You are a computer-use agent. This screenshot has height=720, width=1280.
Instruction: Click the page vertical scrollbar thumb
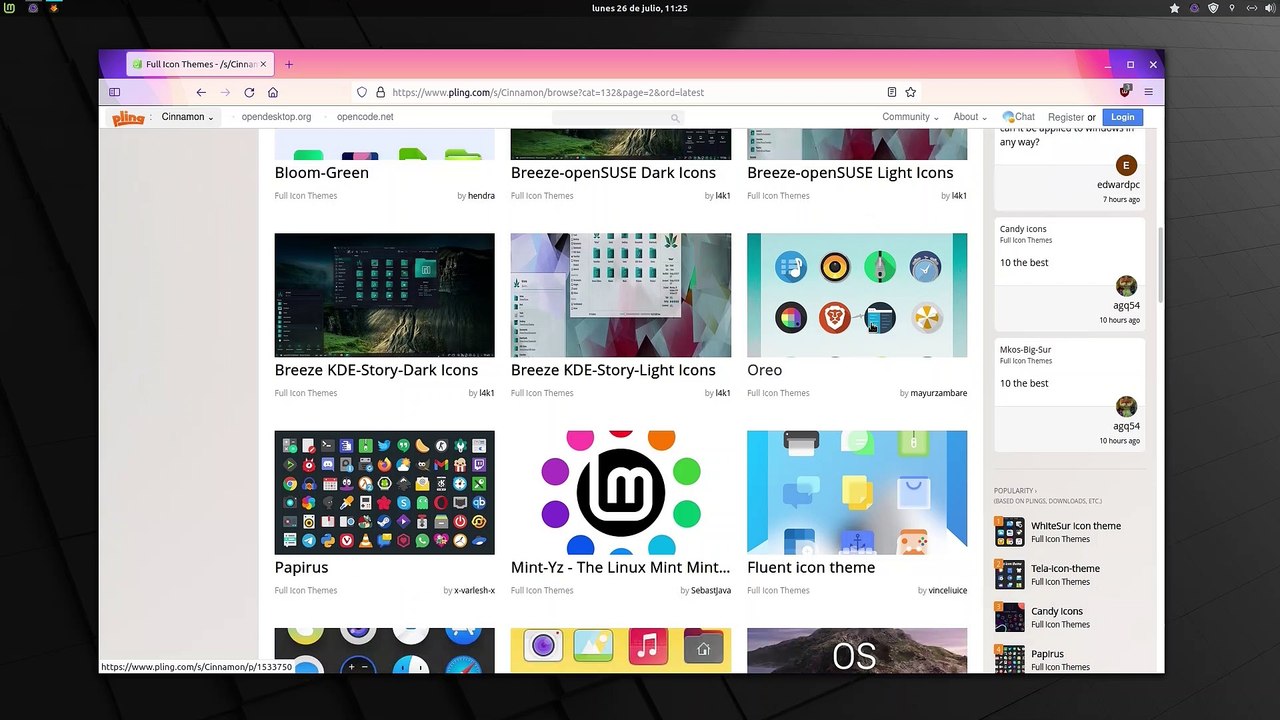click(x=1161, y=265)
